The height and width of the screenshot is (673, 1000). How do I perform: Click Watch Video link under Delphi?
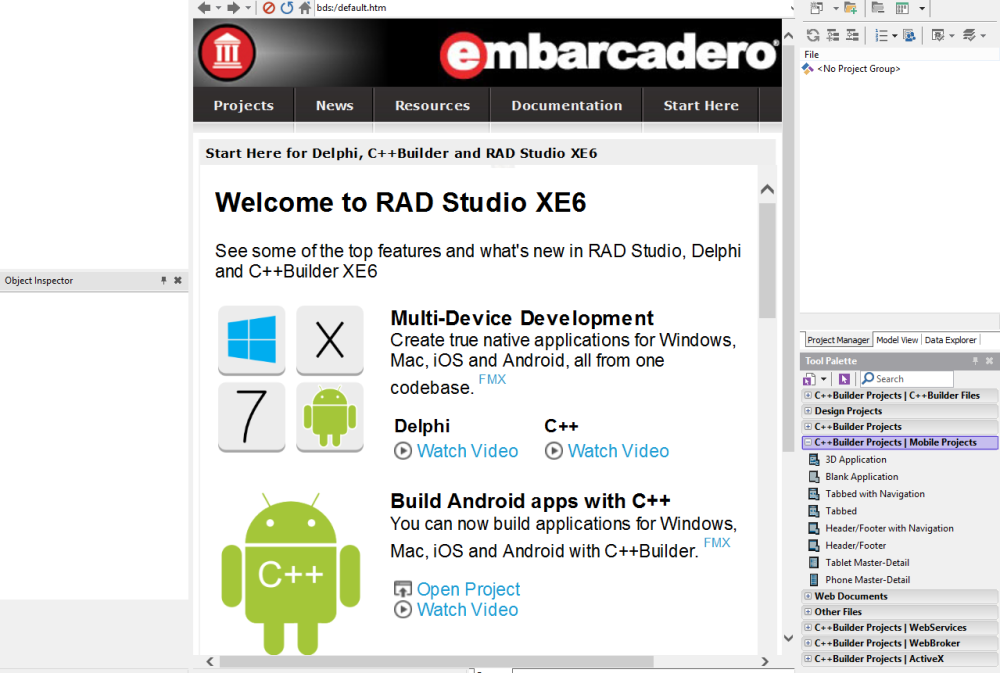(467, 451)
